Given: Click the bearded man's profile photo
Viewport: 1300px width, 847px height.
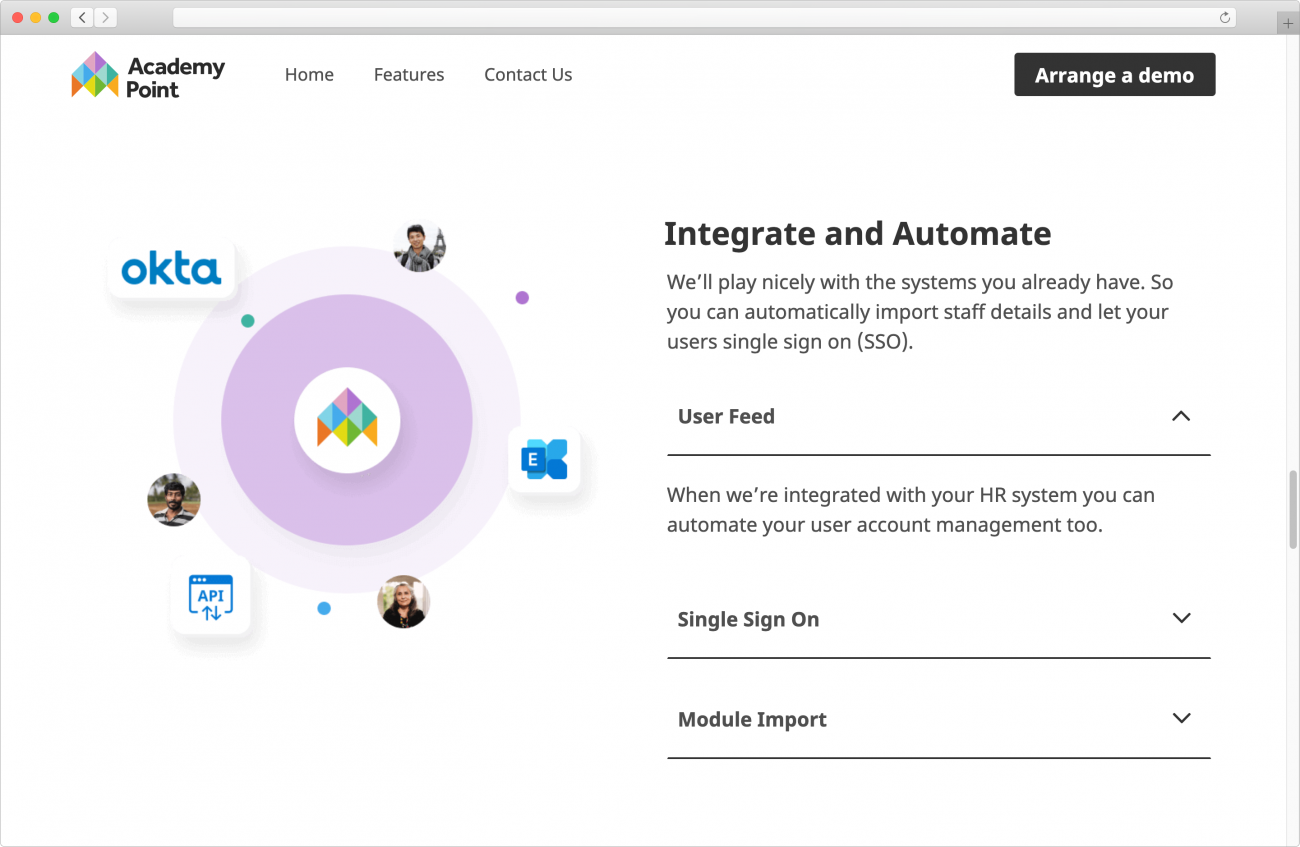Looking at the screenshot, I should coord(174,499).
